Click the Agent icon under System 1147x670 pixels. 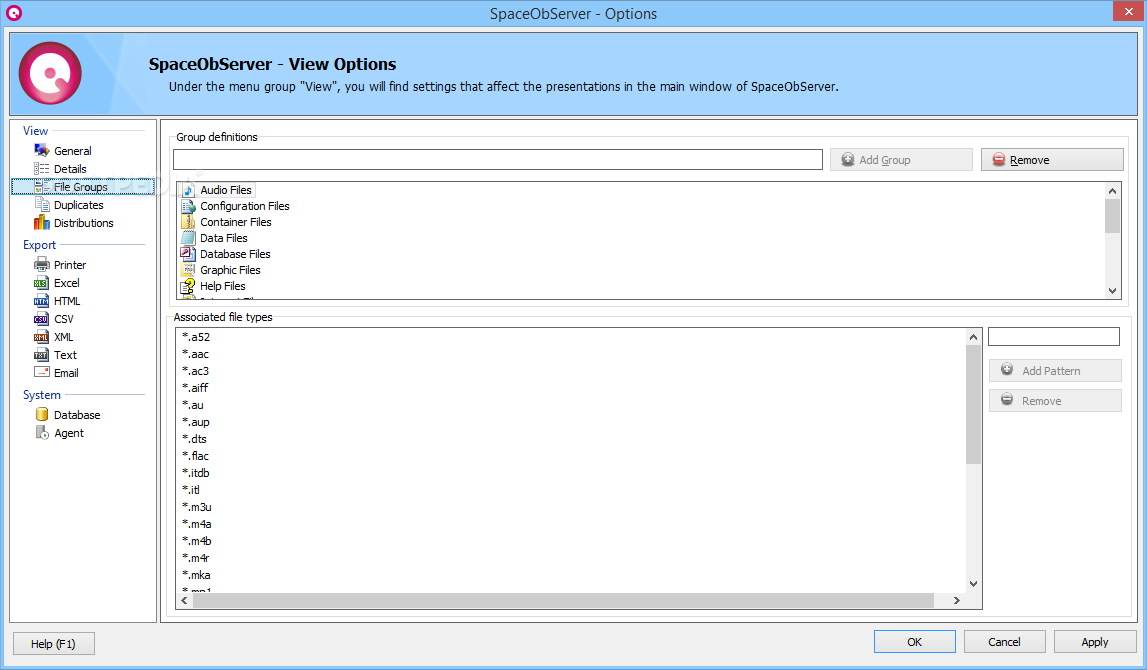[x=42, y=432]
